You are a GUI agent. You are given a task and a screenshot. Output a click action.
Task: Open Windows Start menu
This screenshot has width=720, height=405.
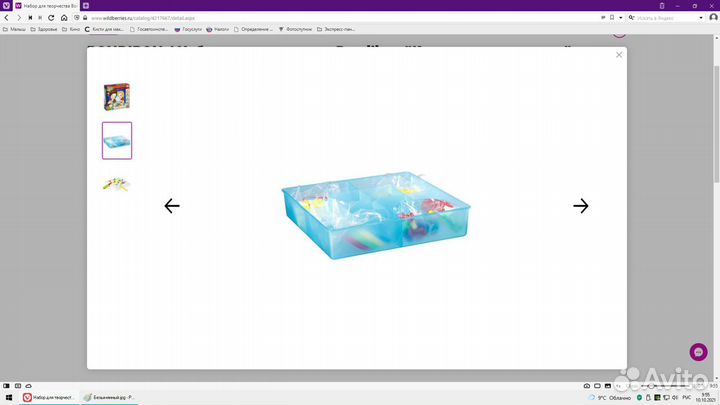pos(6,385)
